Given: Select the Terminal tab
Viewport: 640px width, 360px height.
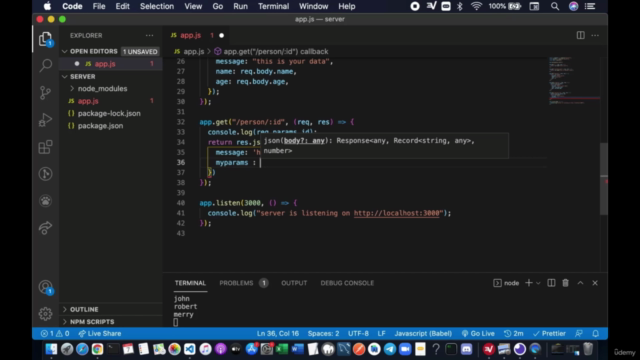Looking at the screenshot, I should (x=190, y=283).
